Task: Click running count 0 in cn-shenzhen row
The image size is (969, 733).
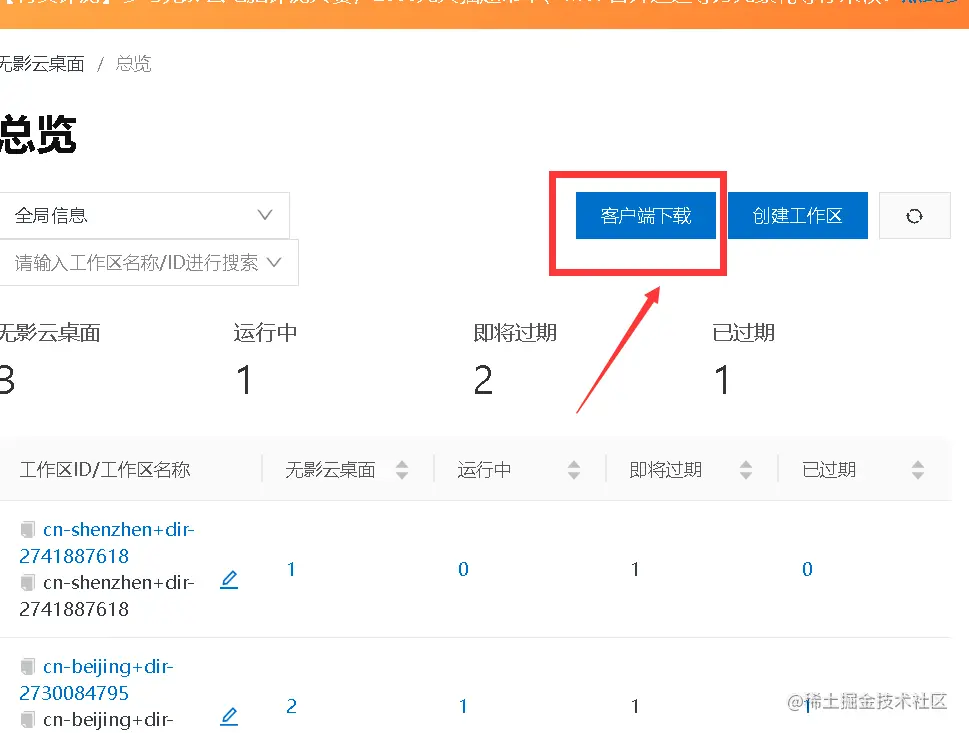Action: point(463,569)
